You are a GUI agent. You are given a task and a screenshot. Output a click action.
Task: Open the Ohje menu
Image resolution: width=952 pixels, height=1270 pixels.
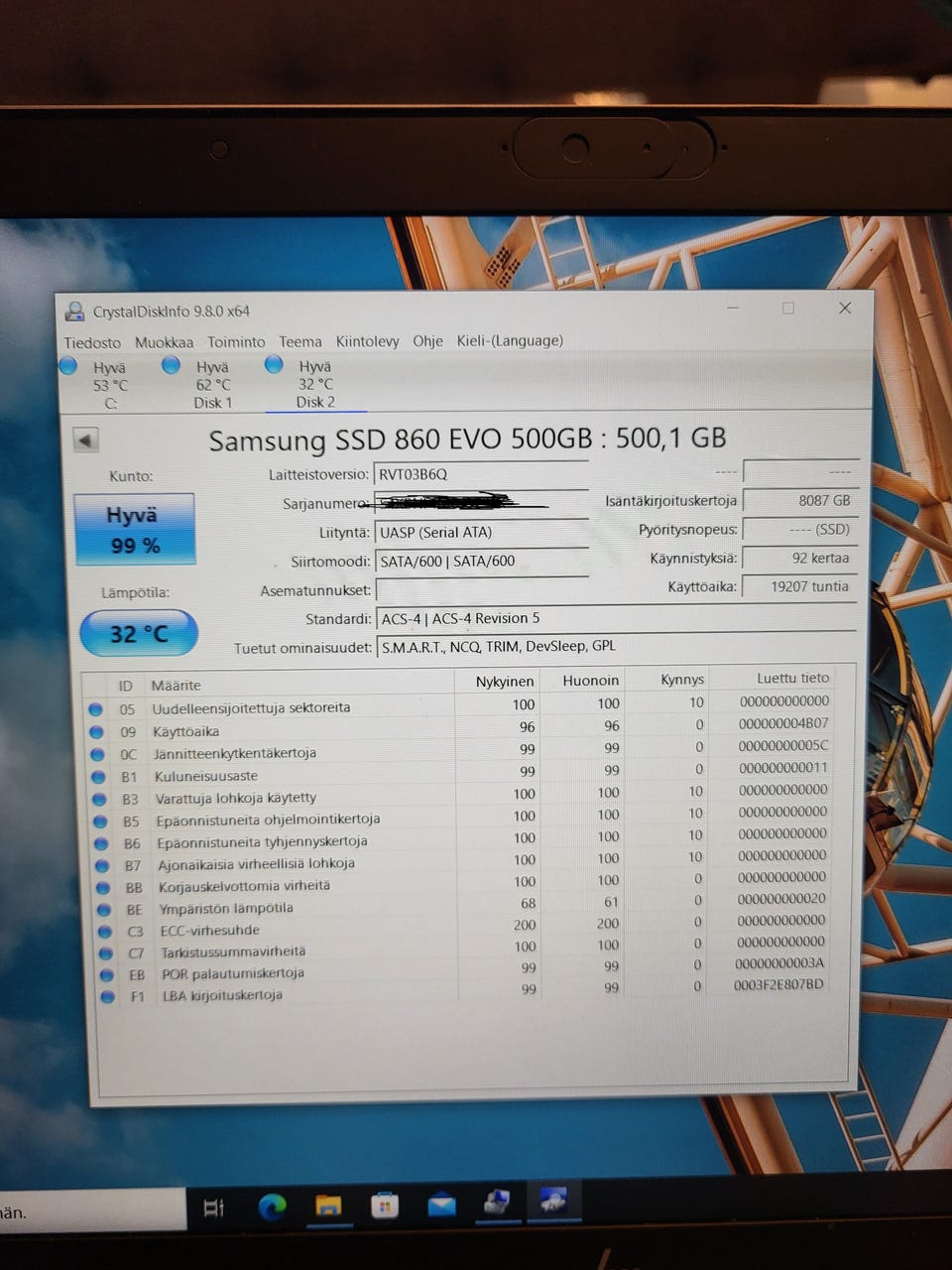click(x=427, y=340)
